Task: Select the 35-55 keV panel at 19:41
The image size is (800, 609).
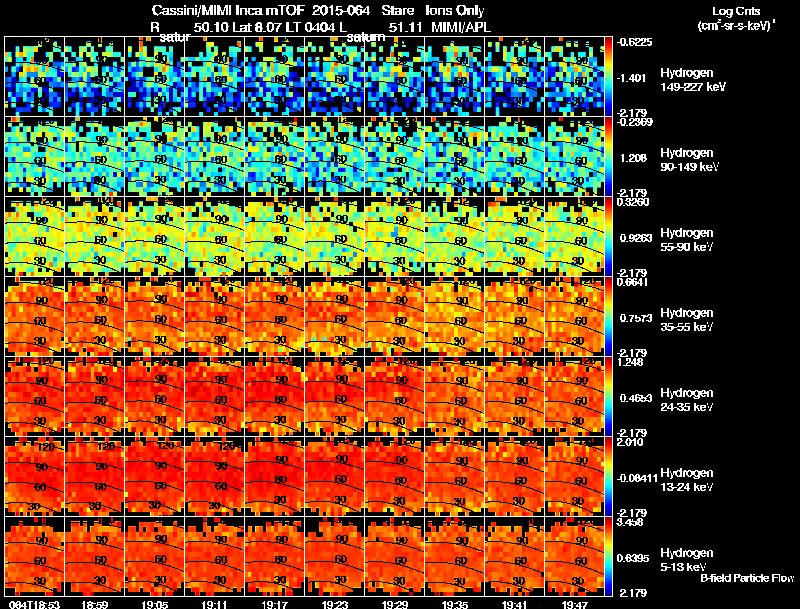Action: point(514,317)
